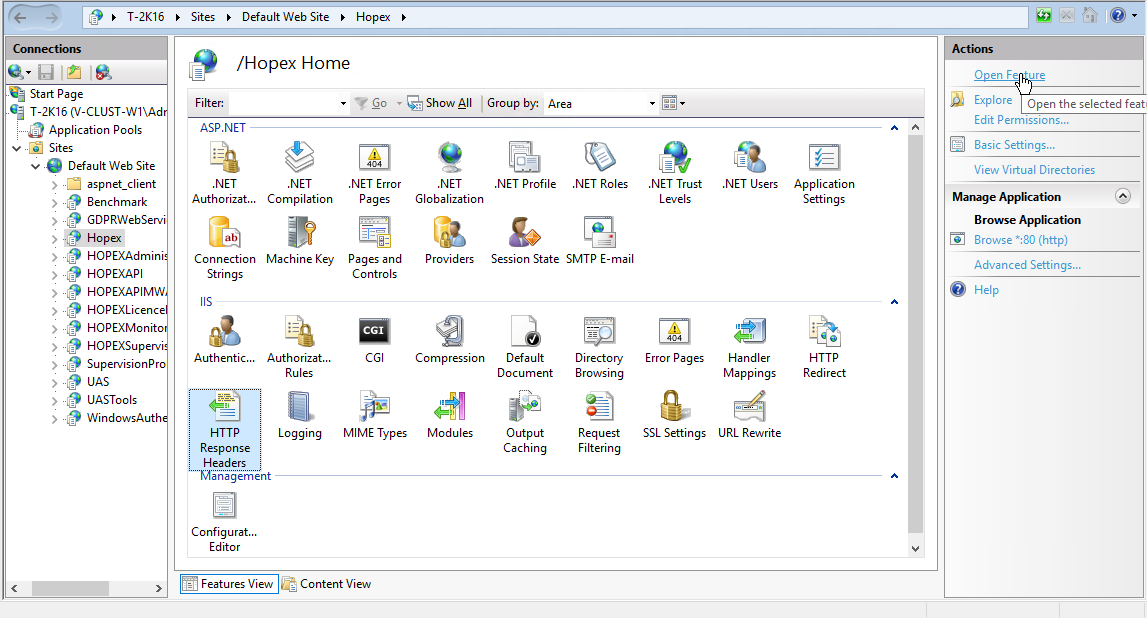
Task: Collapse the ASP.NET group section
Action: (x=894, y=128)
